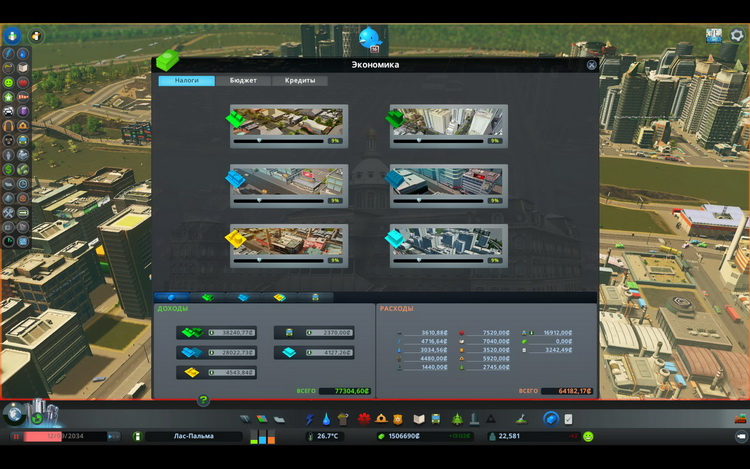
Task: Open the Garbage build menu
Action: (343, 419)
